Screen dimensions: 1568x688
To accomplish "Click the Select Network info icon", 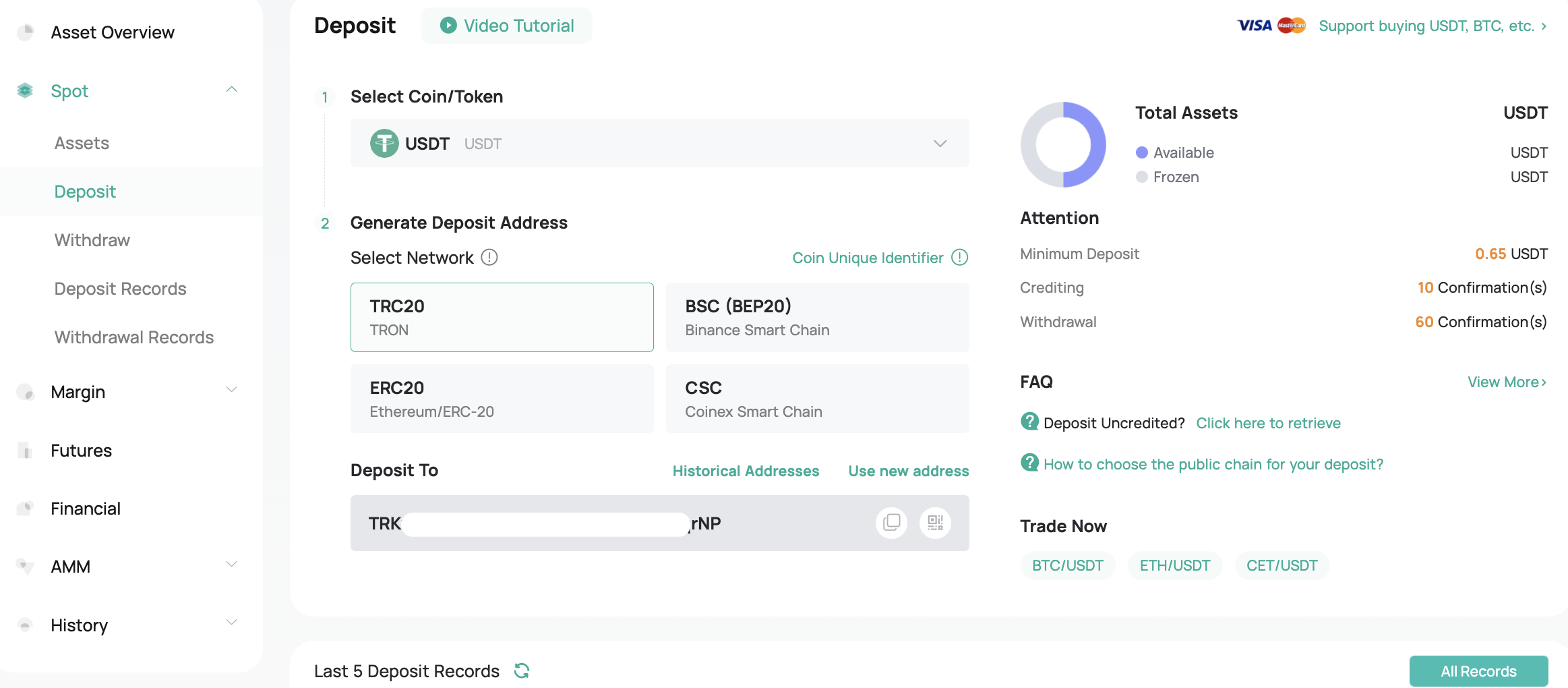I will coord(489,257).
